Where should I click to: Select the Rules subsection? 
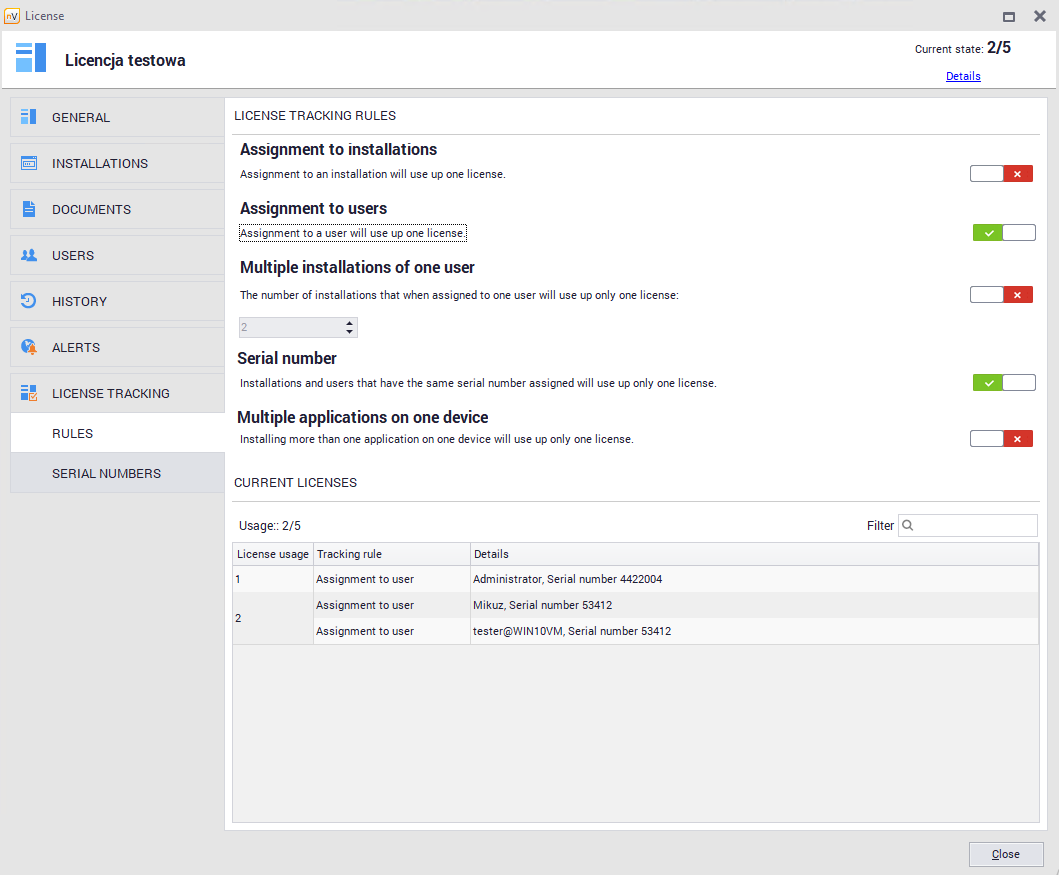click(x=73, y=433)
